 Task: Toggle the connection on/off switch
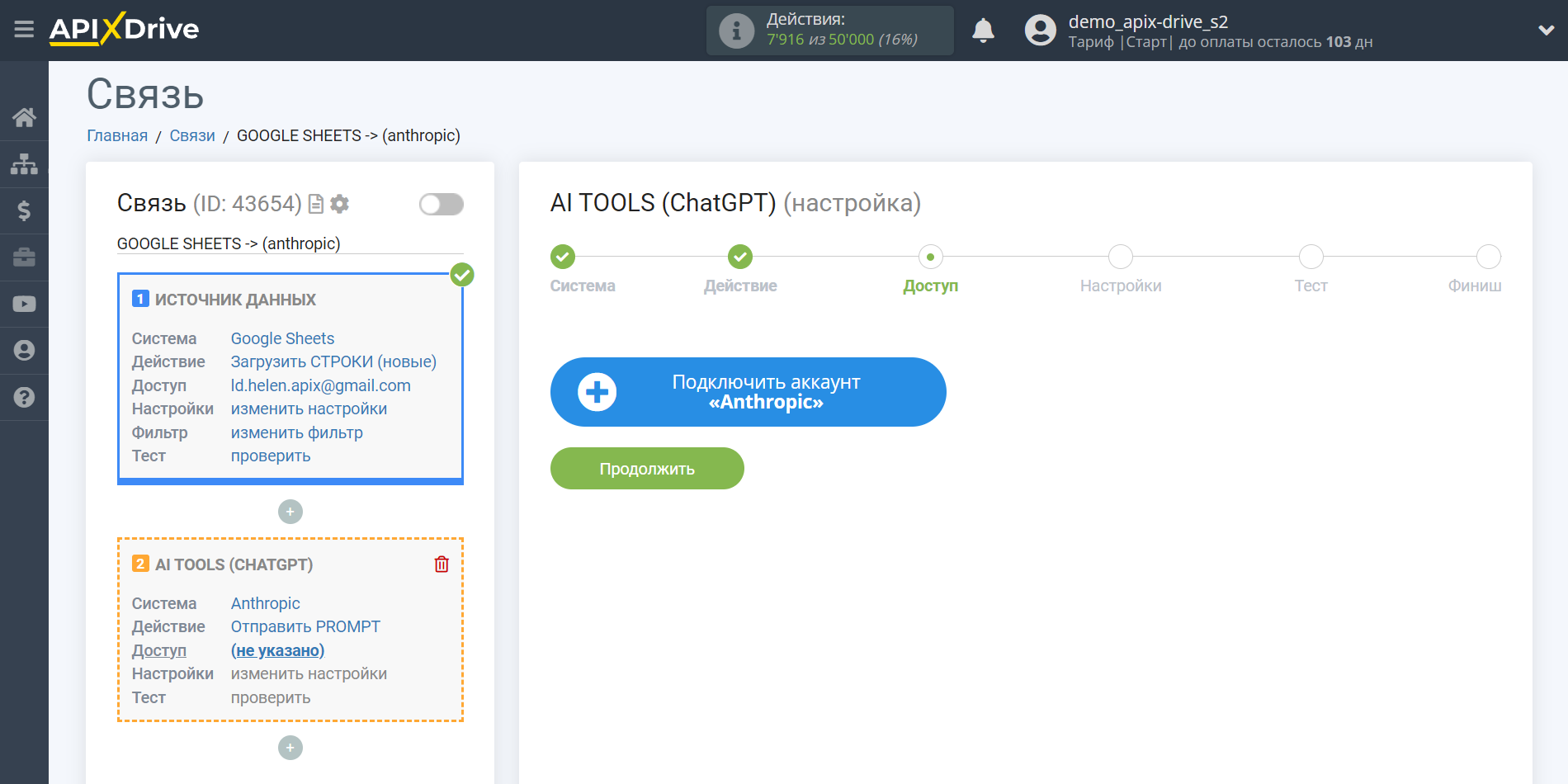441,204
